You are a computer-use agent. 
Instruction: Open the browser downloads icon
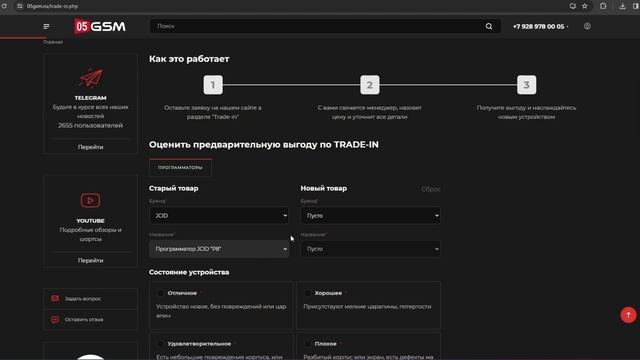622,6
